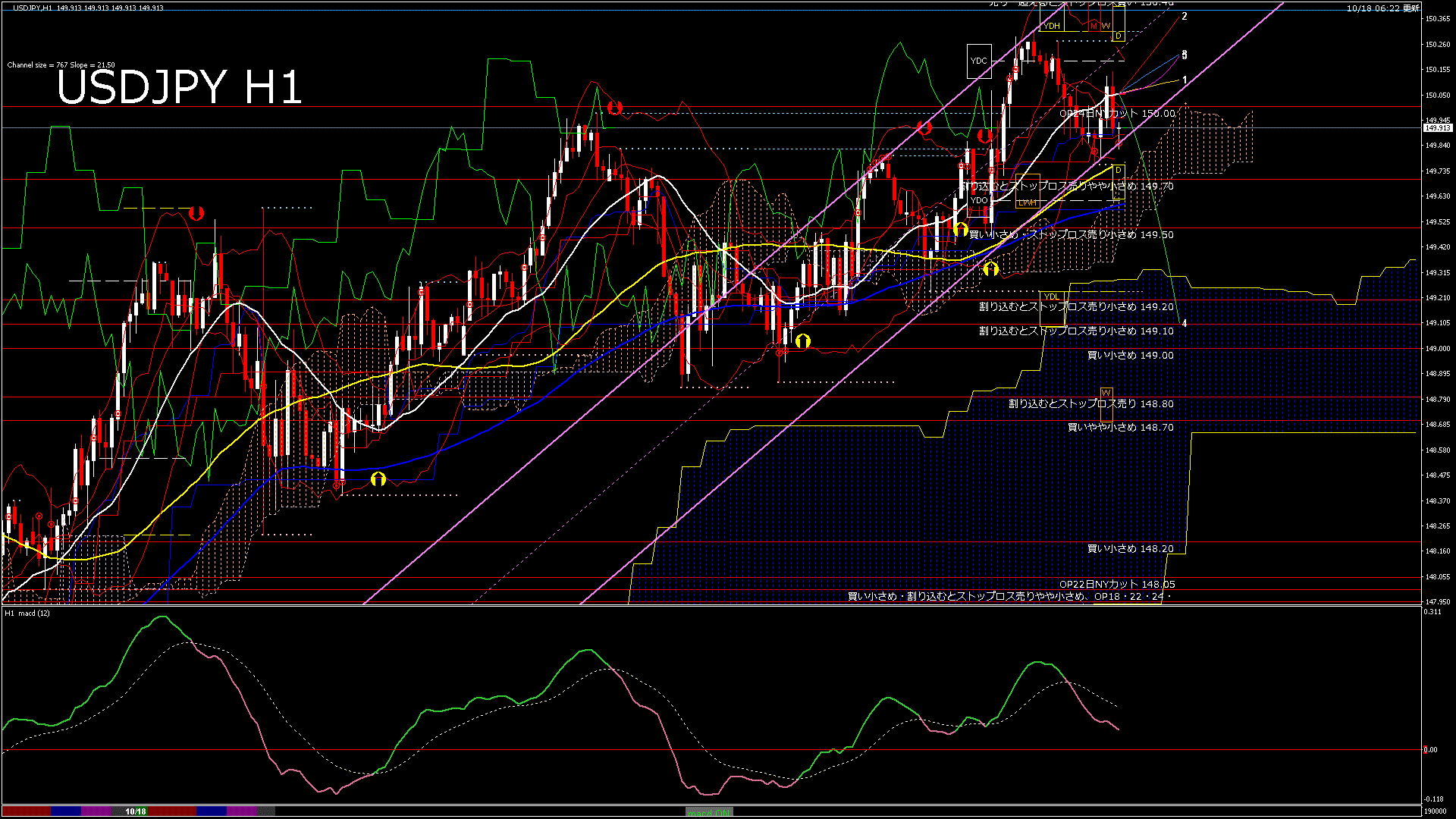Viewport: 1456px width, 819px height.
Task: Toggle the macd ON button
Action: [709, 812]
